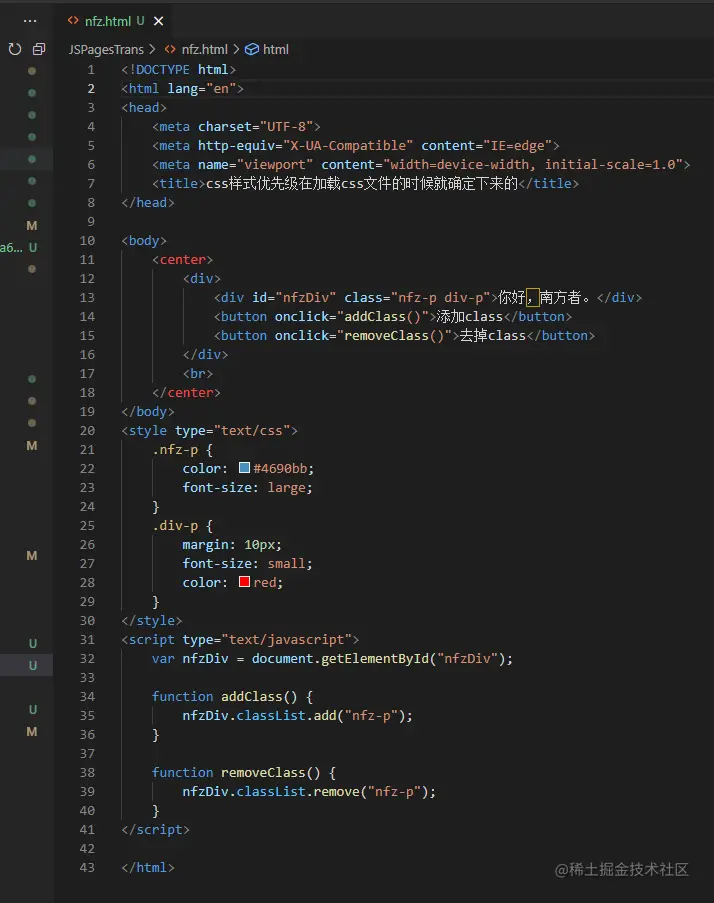
Task: Open color picker for #4690bb swatch
Action: pos(244,468)
